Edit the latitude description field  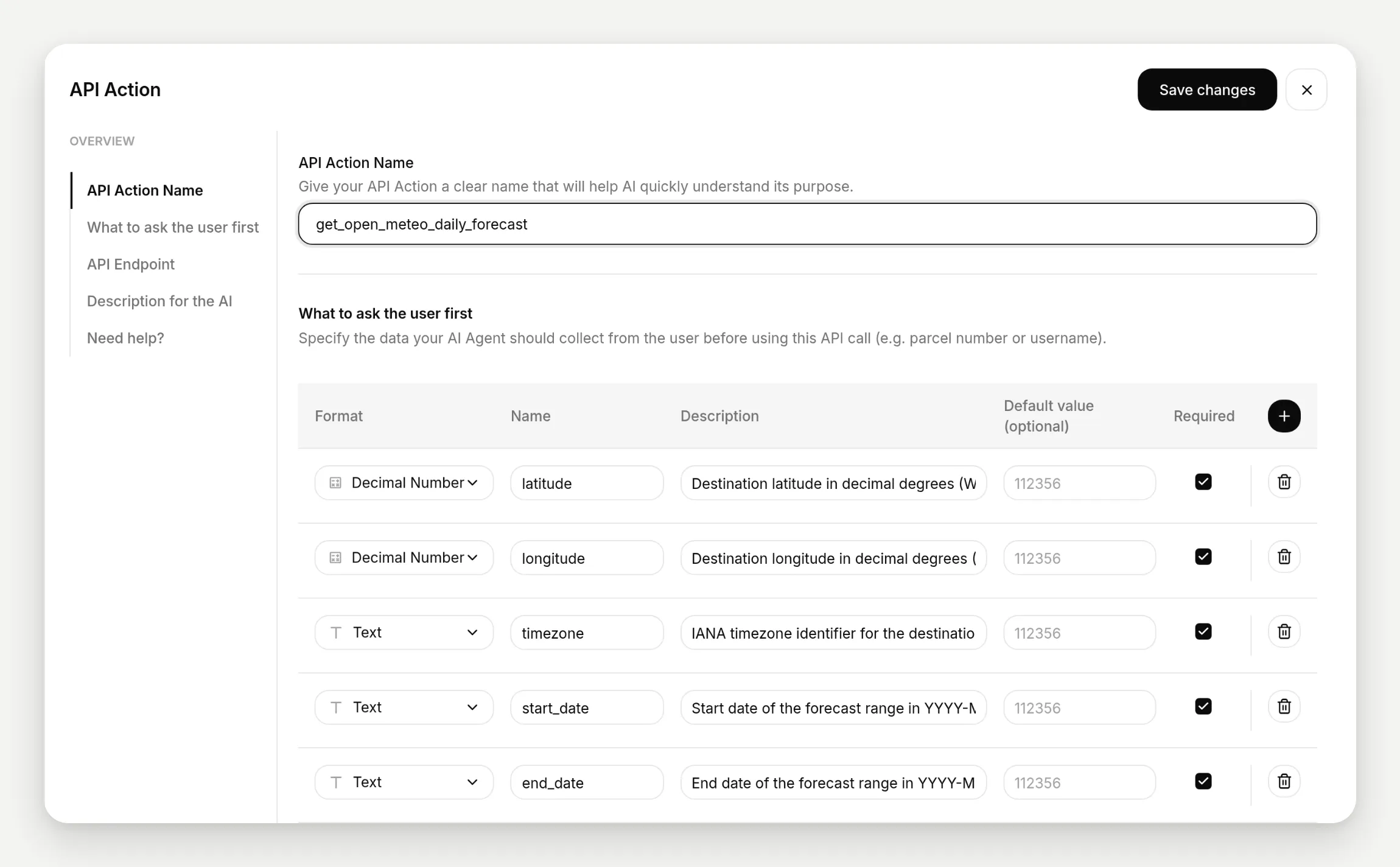pos(833,483)
